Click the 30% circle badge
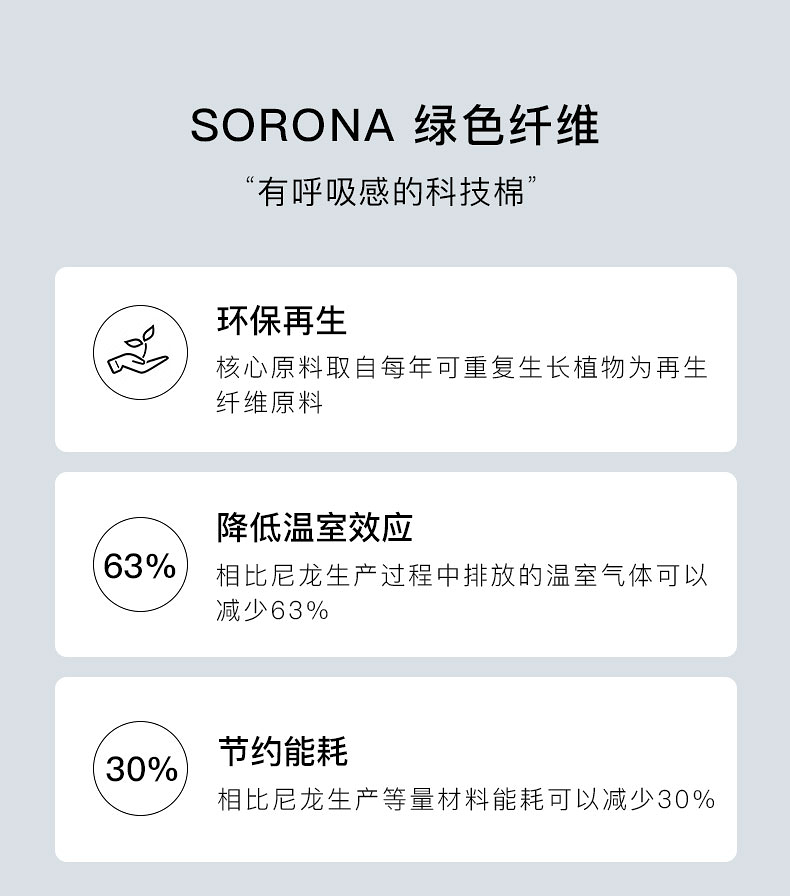The height and width of the screenshot is (896, 790). tap(140, 768)
